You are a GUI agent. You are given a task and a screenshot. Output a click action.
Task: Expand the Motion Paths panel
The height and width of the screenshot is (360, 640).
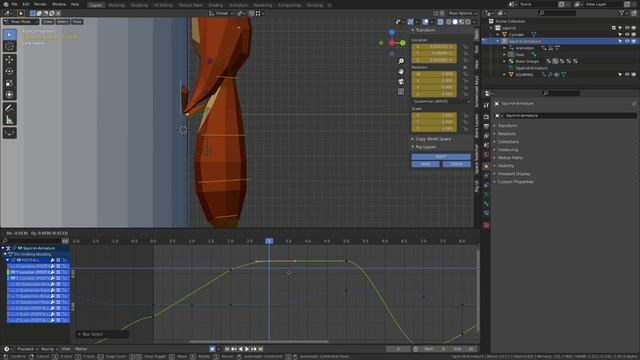coord(510,158)
